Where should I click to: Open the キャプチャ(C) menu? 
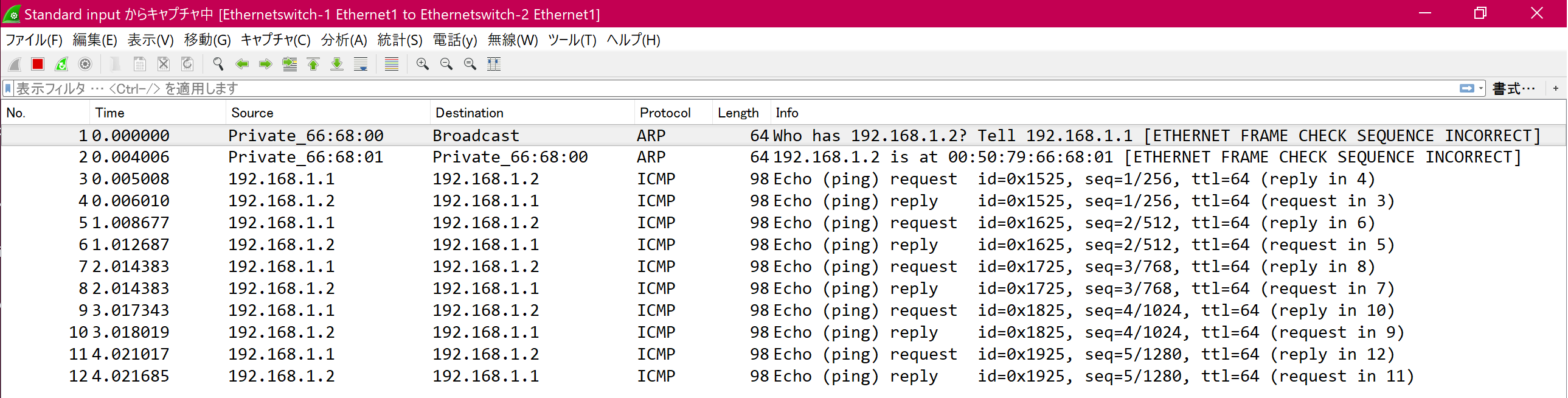(x=276, y=40)
